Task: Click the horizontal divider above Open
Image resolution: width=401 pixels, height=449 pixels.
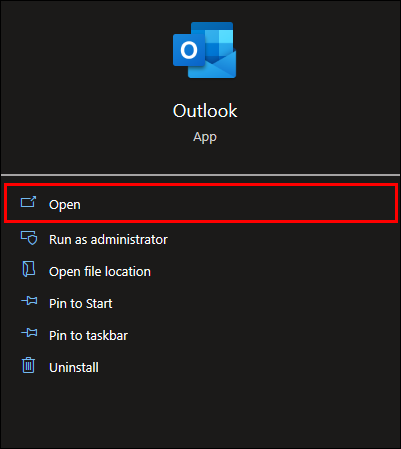Action: click(200, 175)
